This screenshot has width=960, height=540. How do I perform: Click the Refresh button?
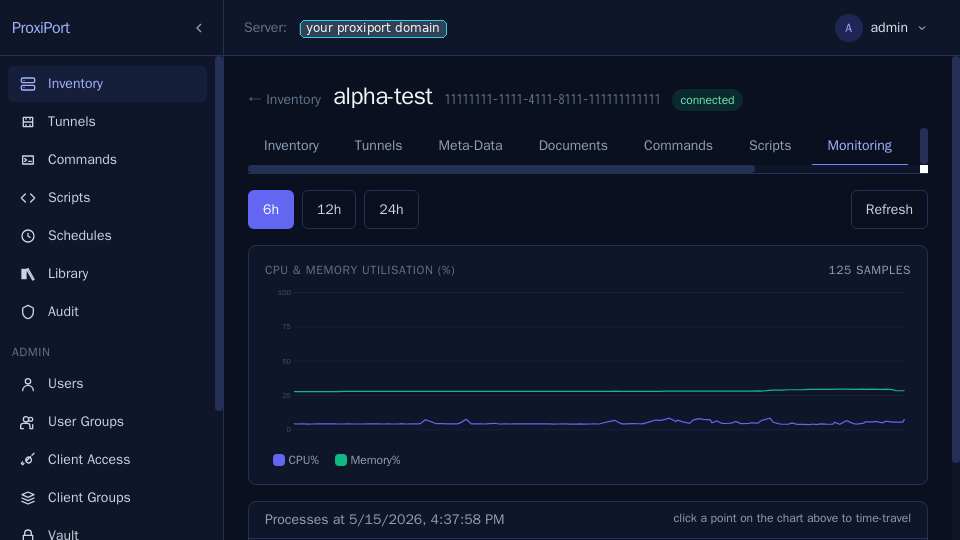(889, 209)
